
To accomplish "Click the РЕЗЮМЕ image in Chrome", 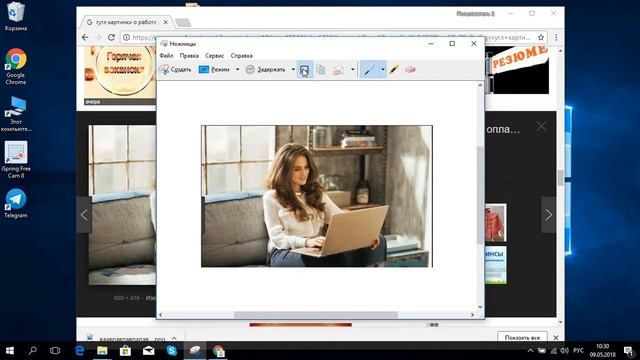I will [517, 70].
